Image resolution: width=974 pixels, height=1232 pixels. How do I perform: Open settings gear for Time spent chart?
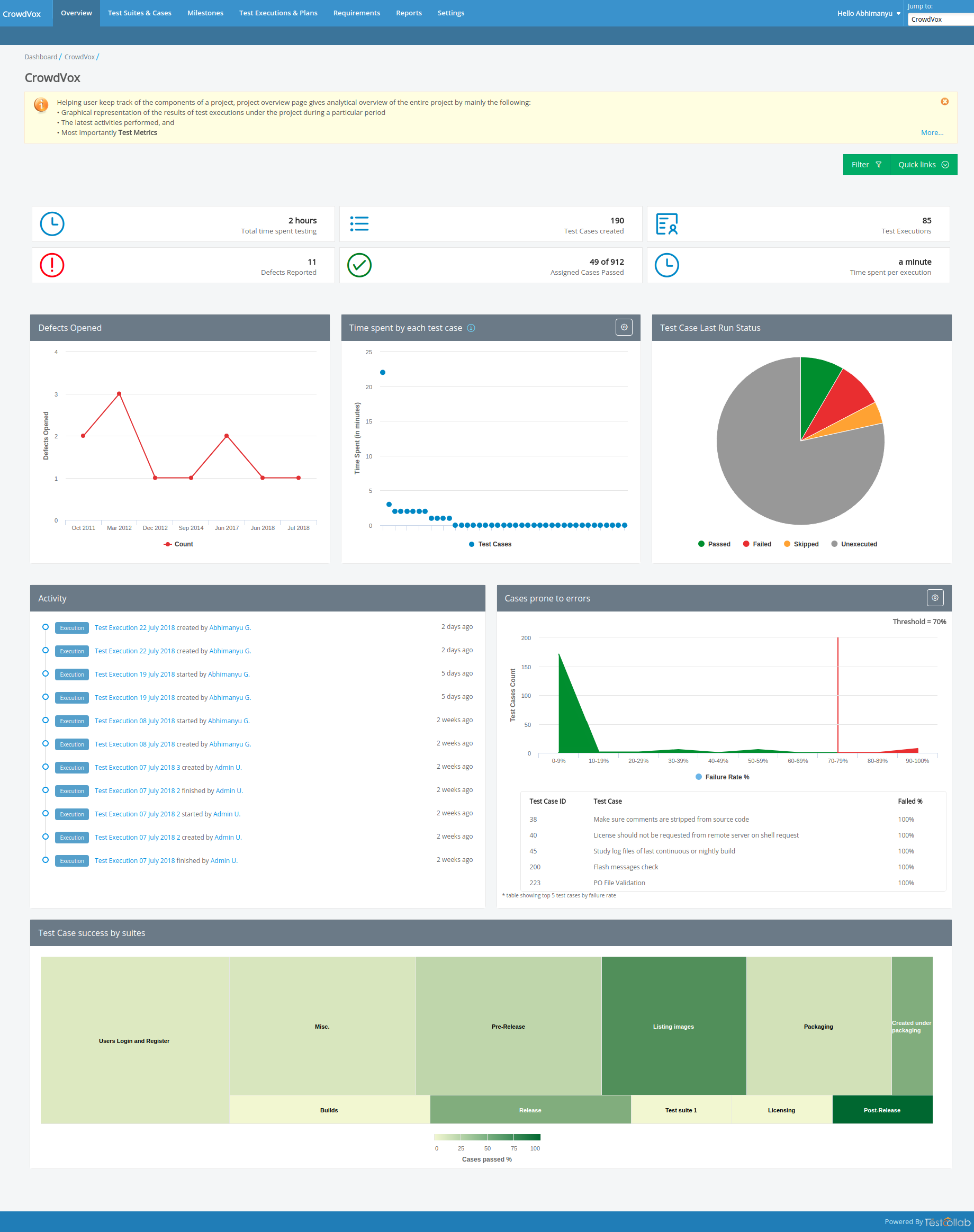tap(624, 327)
